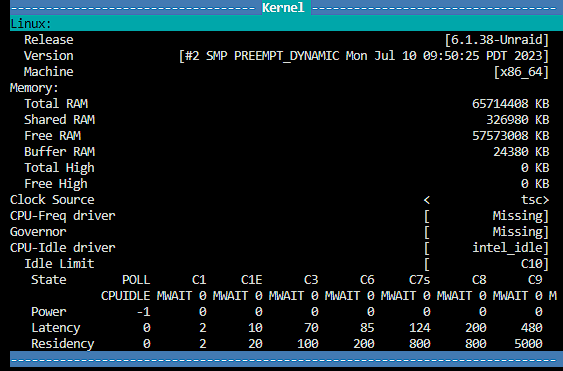Click the Free High label
This screenshot has width=563, height=371.
coord(56,184)
